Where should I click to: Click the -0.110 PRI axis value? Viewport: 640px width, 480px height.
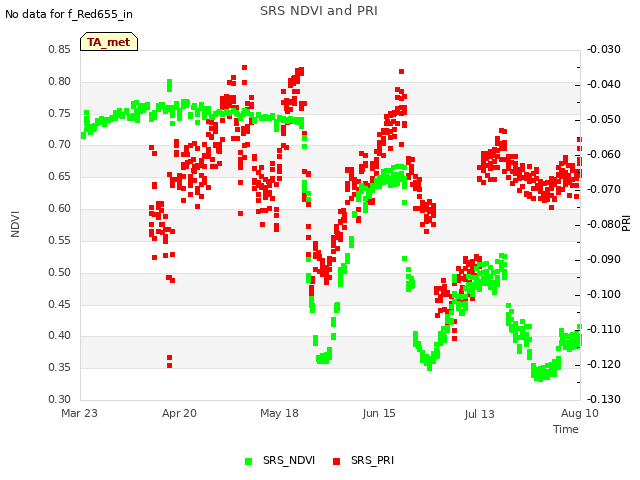[x=604, y=329]
